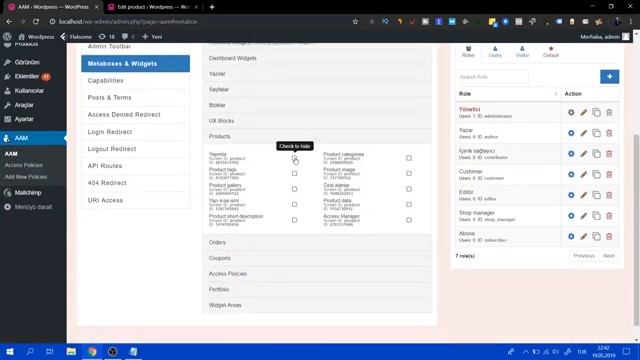Image resolution: width=640 pixels, height=360 pixels.
Task: Clone the Abone role
Action: (596, 236)
